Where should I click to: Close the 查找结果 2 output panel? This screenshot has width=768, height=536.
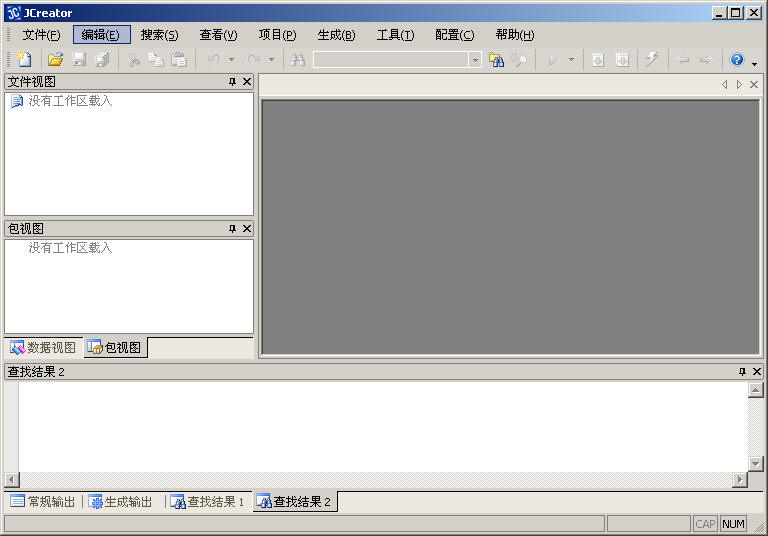pos(757,372)
